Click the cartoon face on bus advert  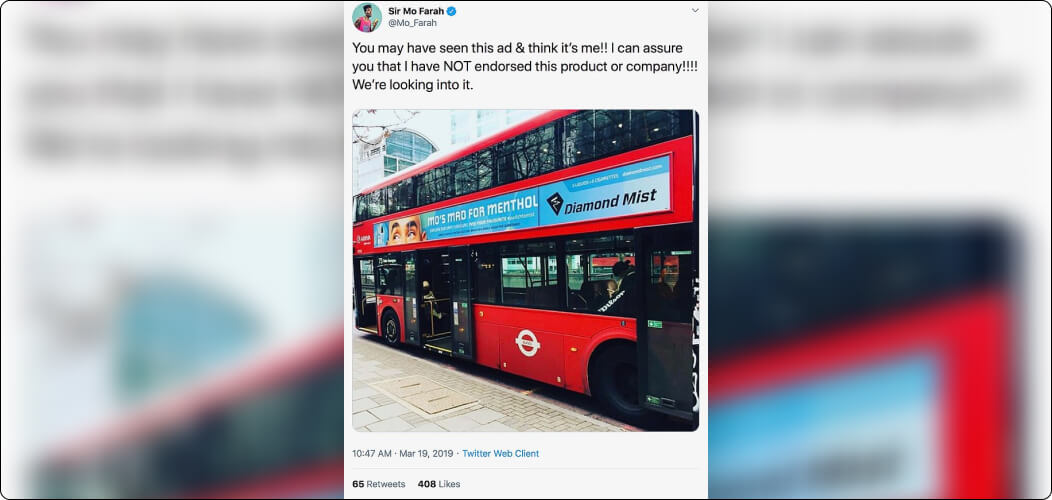point(406,230)
